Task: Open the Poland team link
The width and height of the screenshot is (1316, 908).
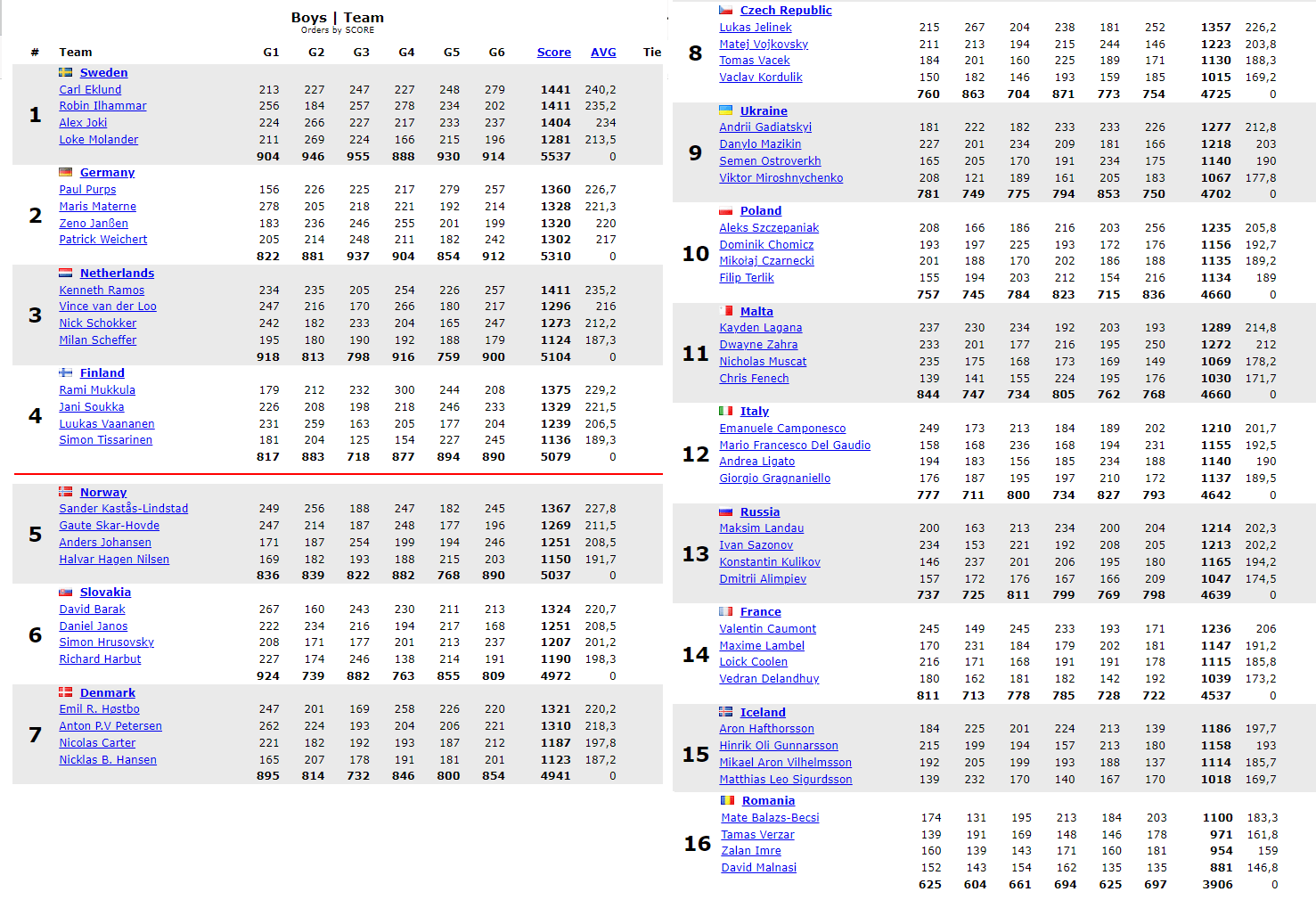Action: 760,210
